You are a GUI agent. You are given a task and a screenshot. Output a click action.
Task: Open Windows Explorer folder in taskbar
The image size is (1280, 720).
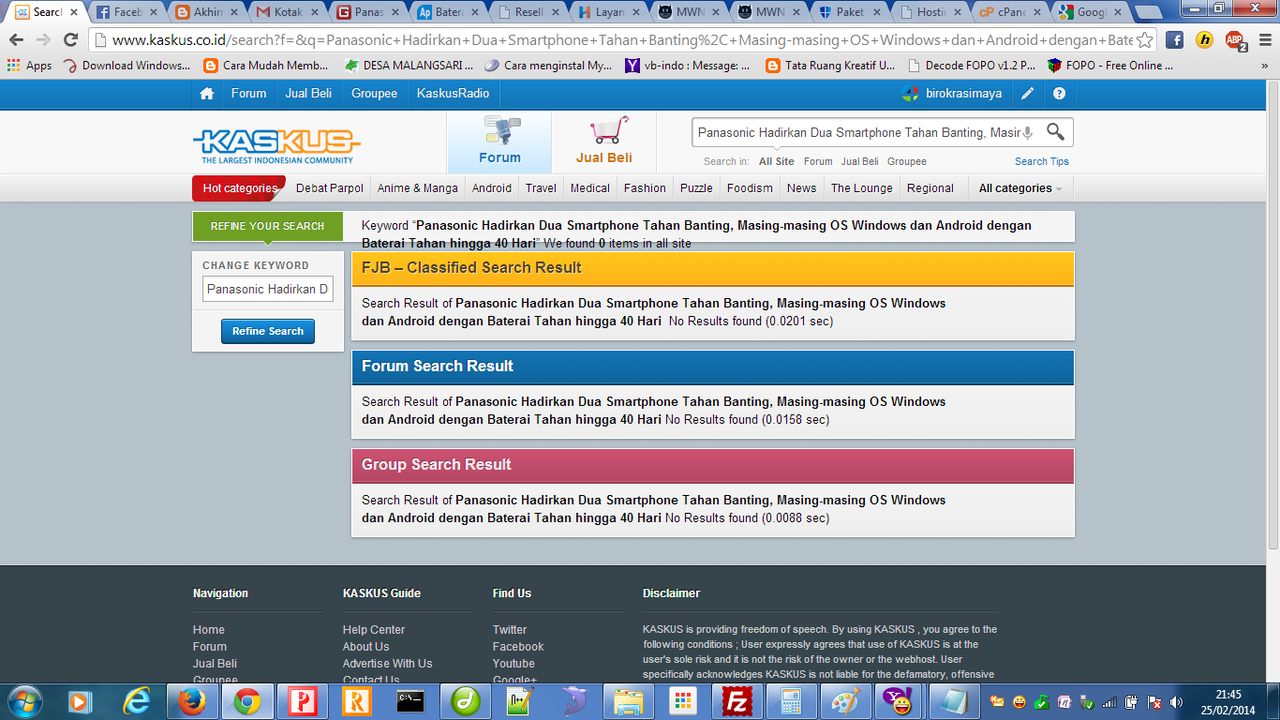pyautogui.click(x=628, y=702)
